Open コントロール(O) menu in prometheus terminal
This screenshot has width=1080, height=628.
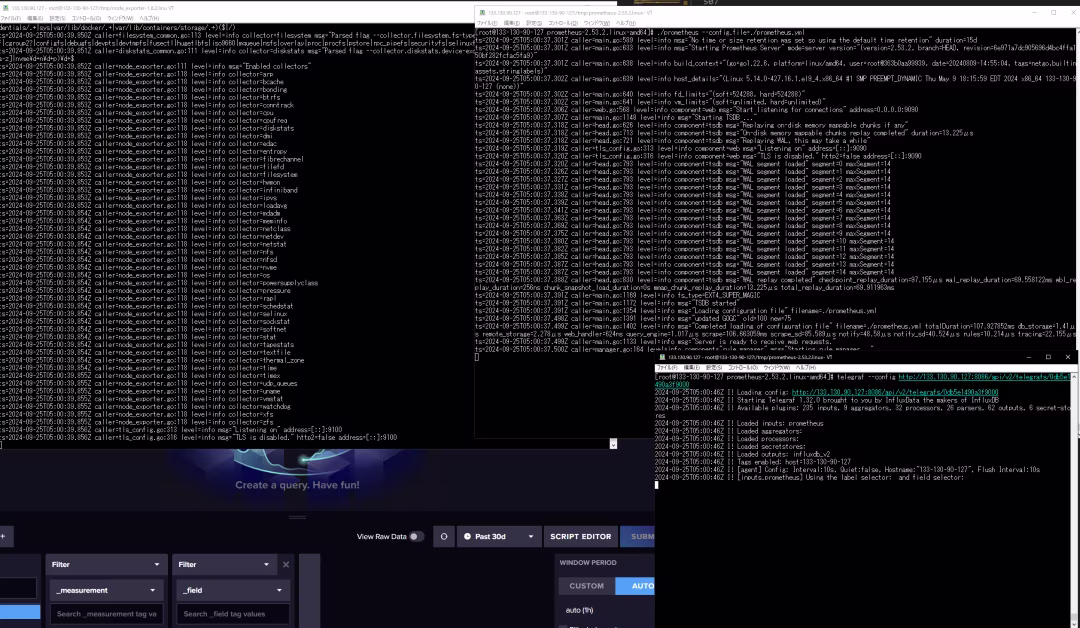[563, 23]
